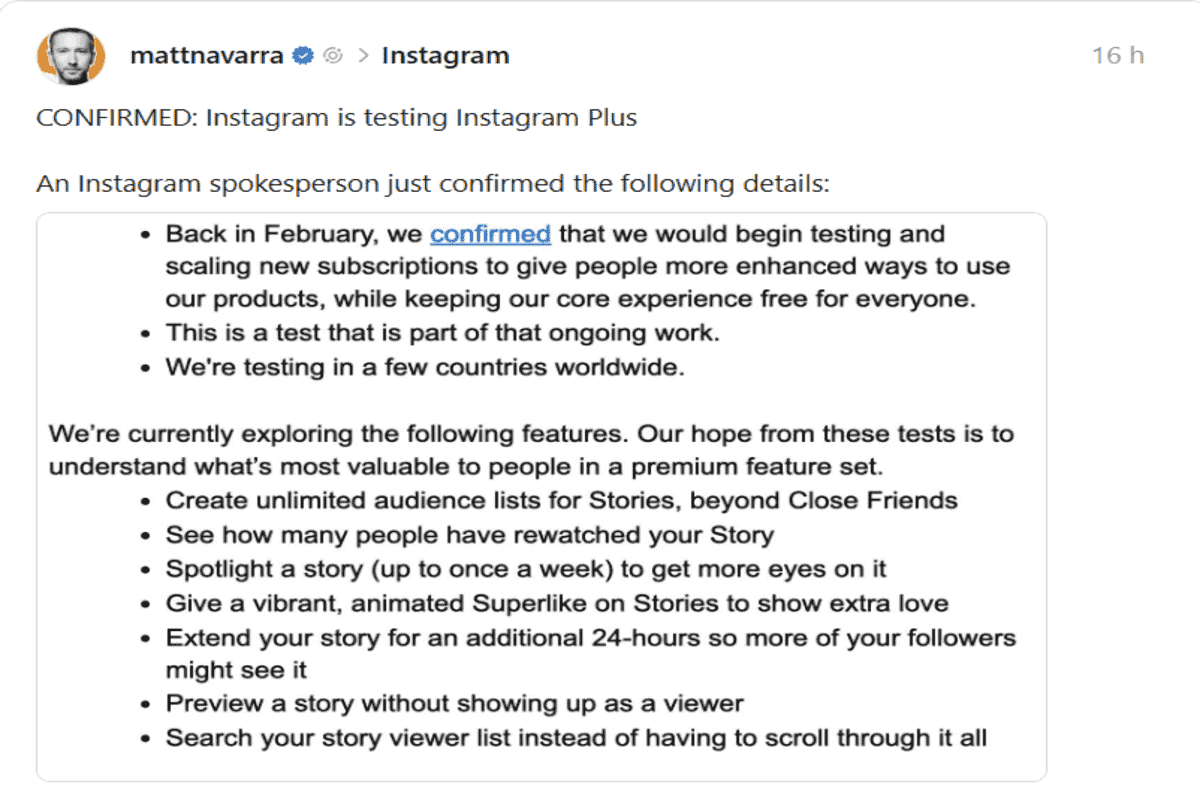This screenshot has height=800, width=1200.
Task: Open the Instagram topic tag
Action: click(x=445, y=56)
